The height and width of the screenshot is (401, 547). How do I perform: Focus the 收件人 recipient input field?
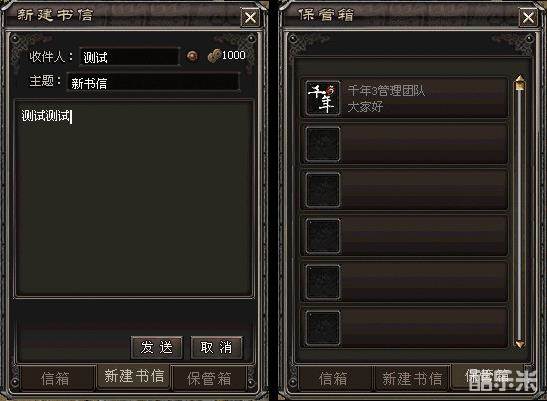point(129,57)
